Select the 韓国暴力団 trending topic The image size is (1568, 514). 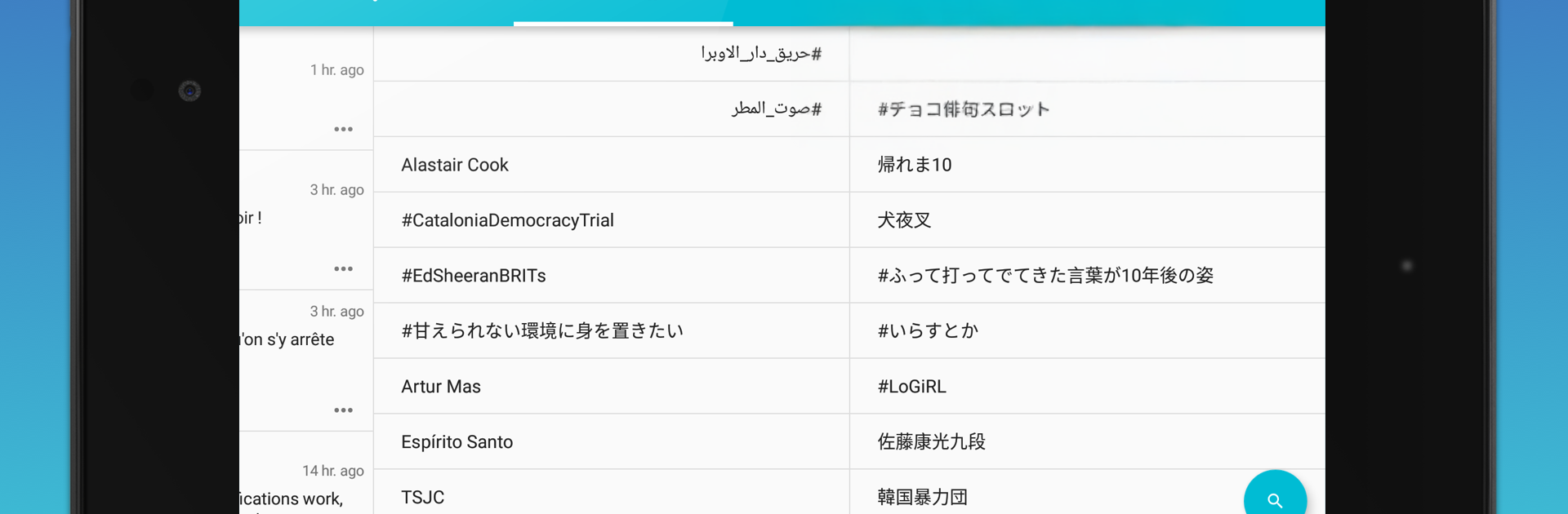(x=922, y=497)
